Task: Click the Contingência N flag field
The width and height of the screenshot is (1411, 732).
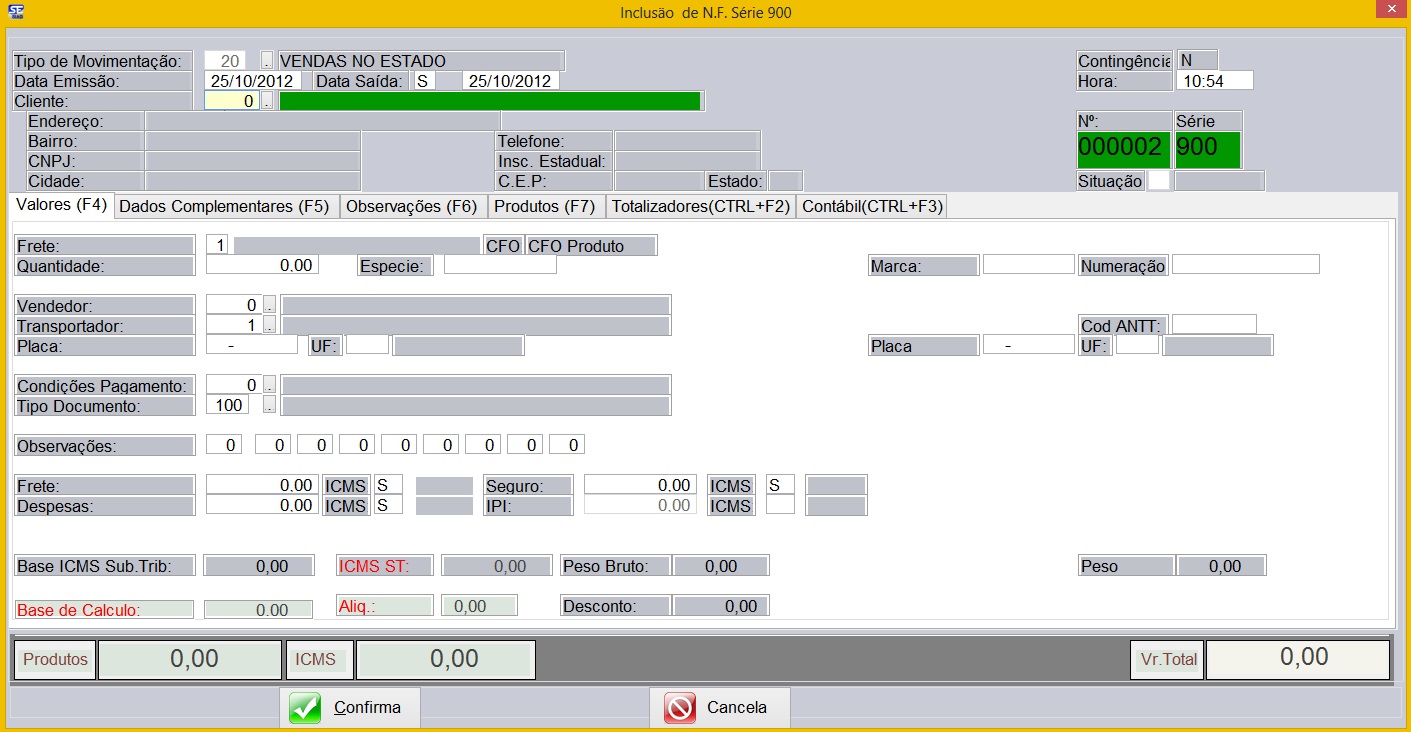Action: pyautogui.click(x=1197, y=61)
